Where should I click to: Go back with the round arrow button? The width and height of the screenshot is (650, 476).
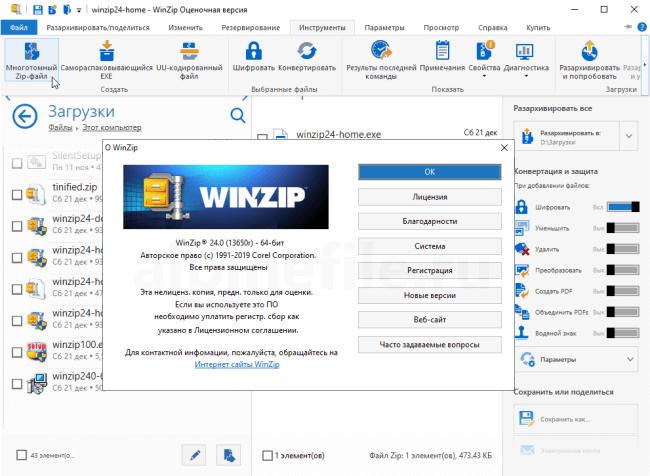click(x=25, y=116)
